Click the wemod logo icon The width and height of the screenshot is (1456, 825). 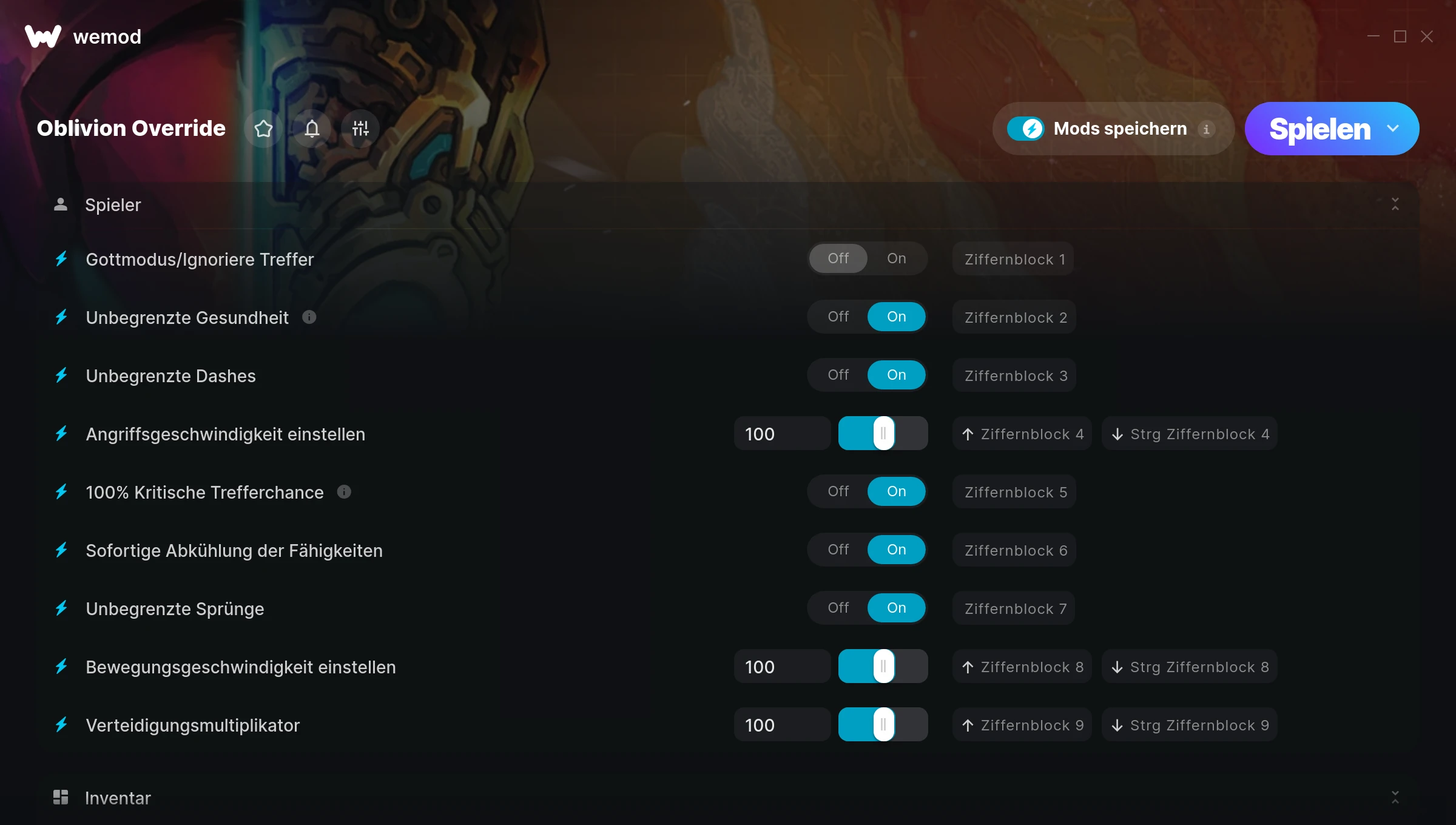click(43, 36)
